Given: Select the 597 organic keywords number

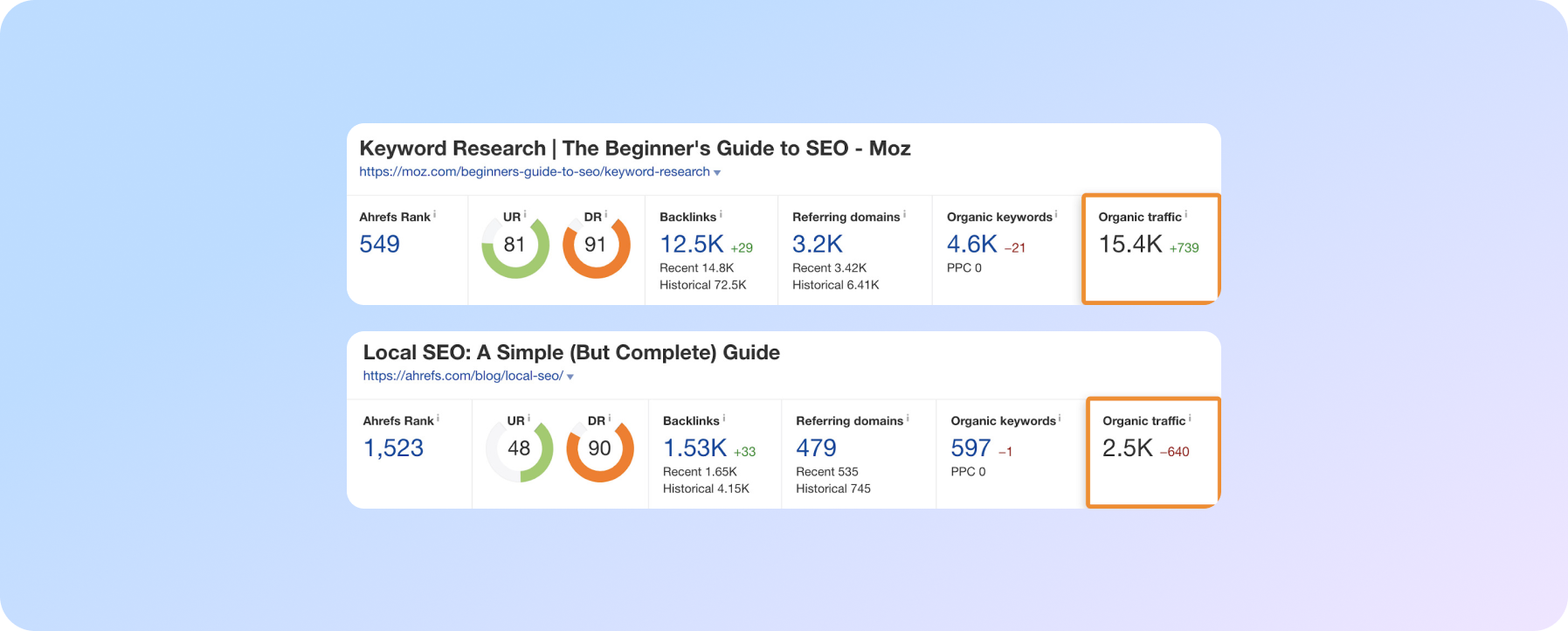Looking at the screenshot, I should (971, 448).
